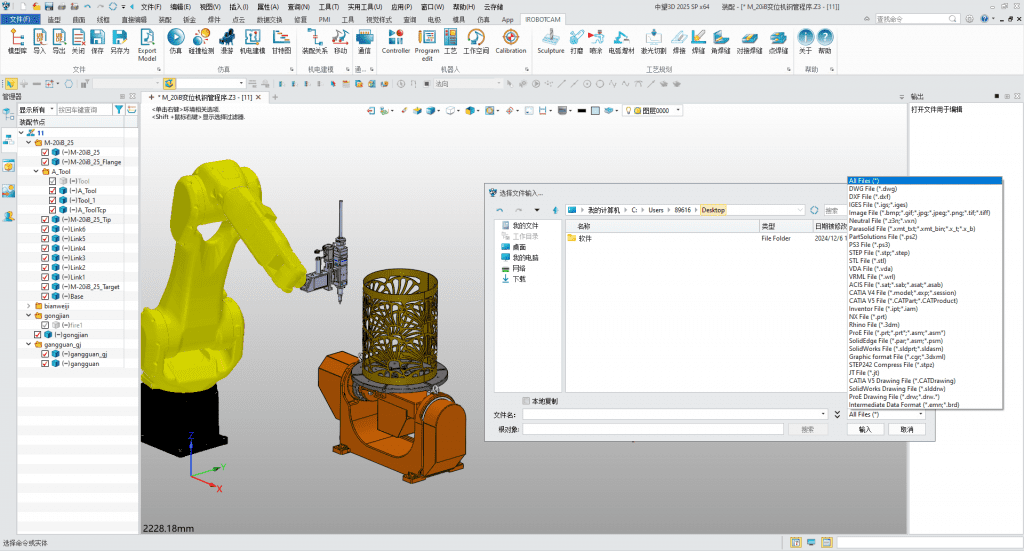The height and width of the screenshot is (551, 1024).
Task: Uncheck the Link6 visibility checkbox
Action: point(45,229)
